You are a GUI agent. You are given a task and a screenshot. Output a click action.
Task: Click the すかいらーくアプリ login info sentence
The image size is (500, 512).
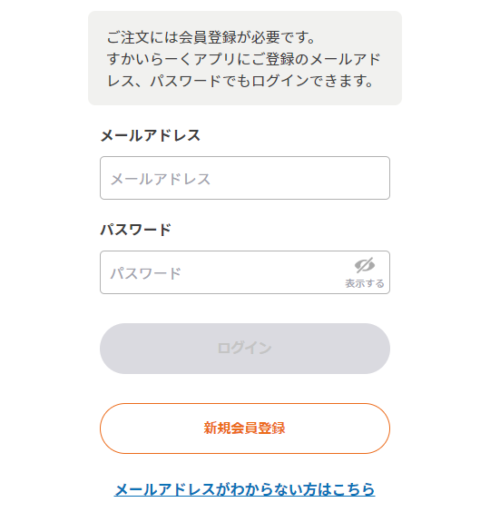[x=243, y=70]
